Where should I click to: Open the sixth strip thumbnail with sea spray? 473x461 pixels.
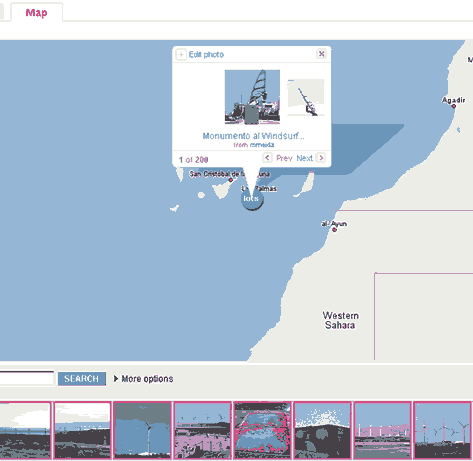322,431
